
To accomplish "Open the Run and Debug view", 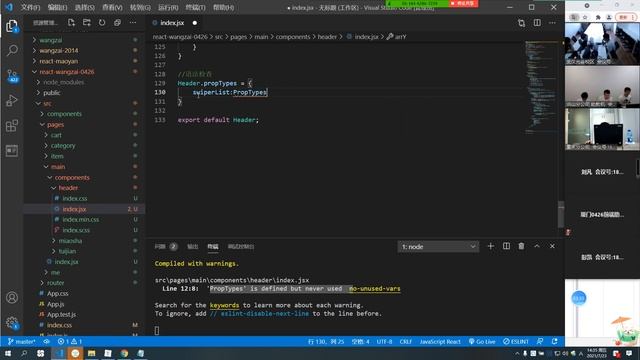I will [12, 100].
